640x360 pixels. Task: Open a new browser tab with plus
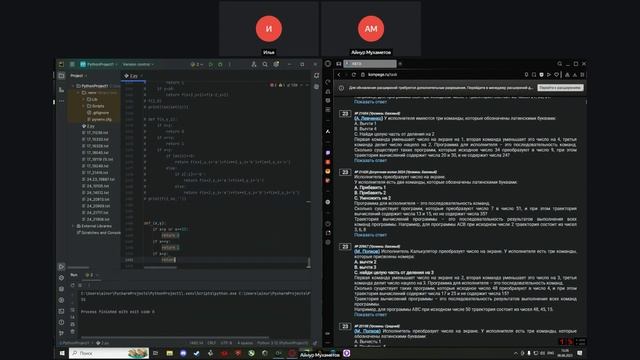pyautogui.click(x=400, y=64)
